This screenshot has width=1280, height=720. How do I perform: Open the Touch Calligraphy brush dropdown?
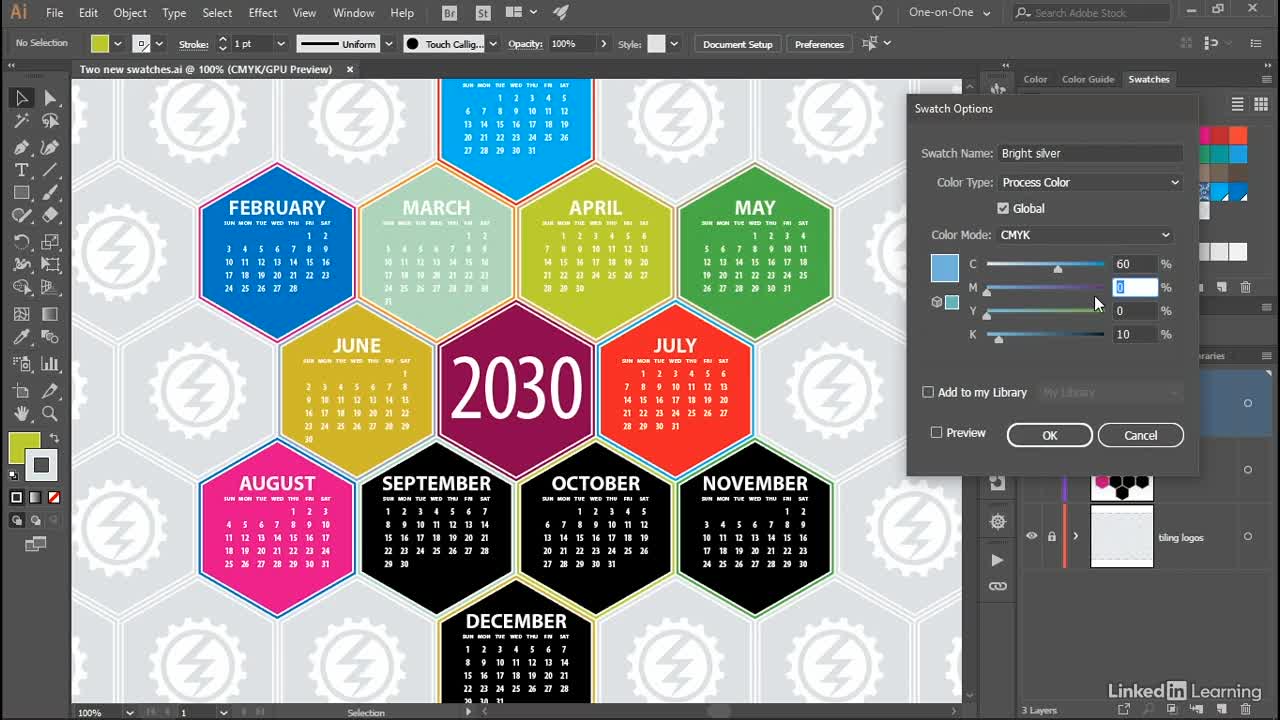(491, 44)
